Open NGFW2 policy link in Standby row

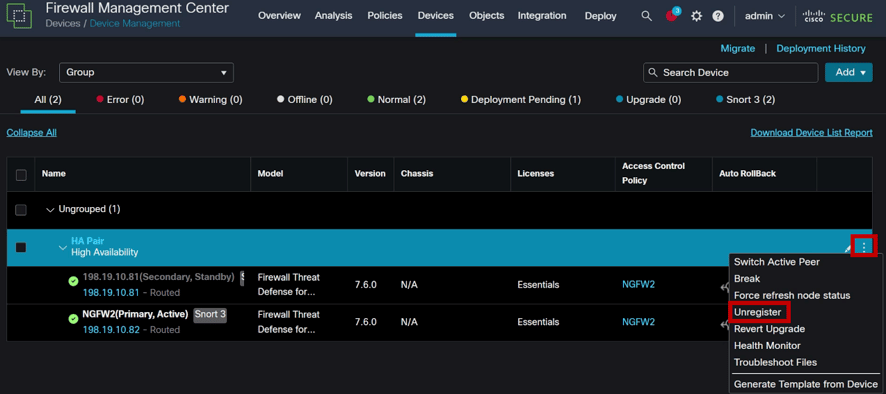click(x=638, y=284)
